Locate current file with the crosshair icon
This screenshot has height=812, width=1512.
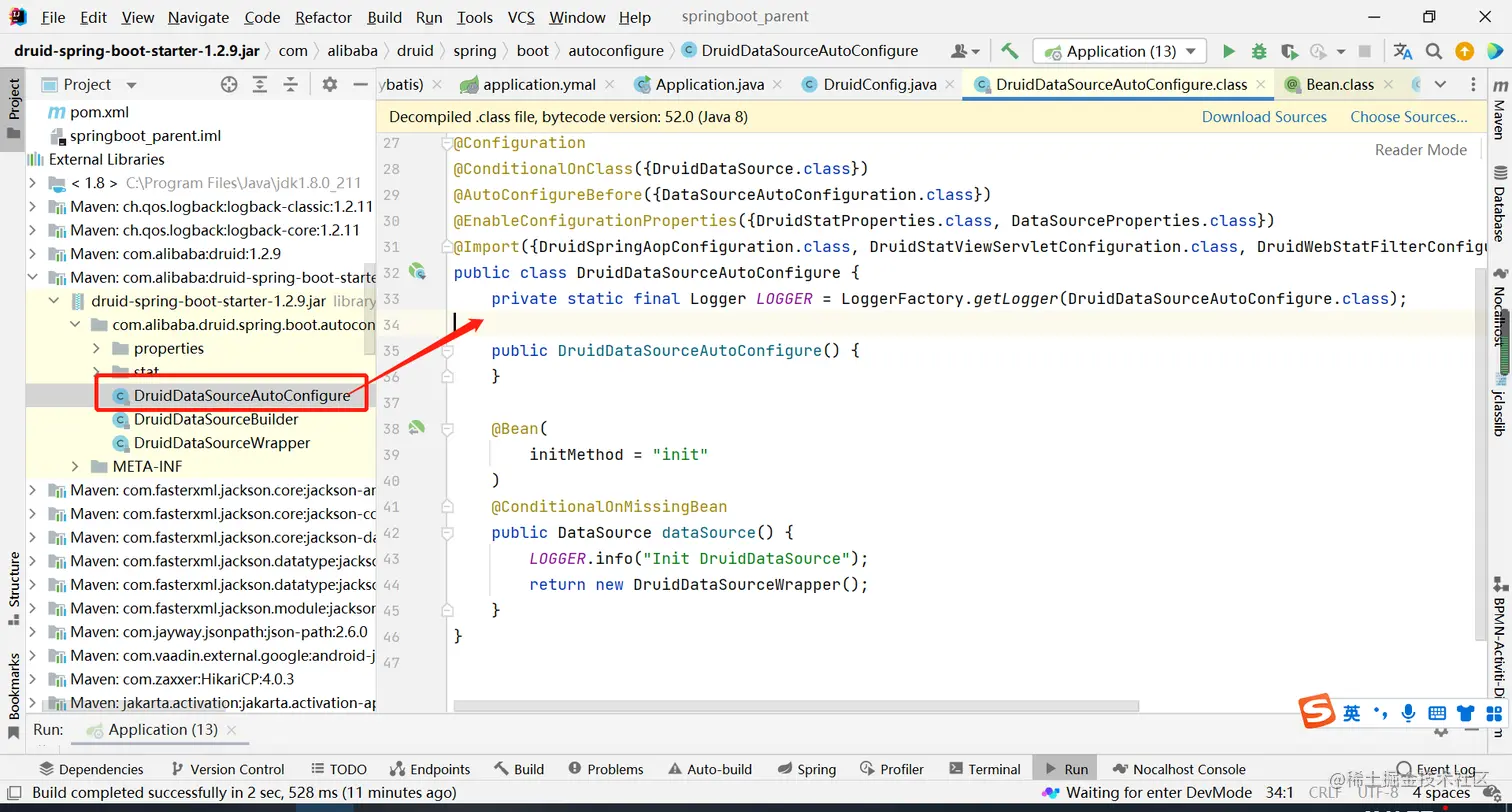pos(229,85)
